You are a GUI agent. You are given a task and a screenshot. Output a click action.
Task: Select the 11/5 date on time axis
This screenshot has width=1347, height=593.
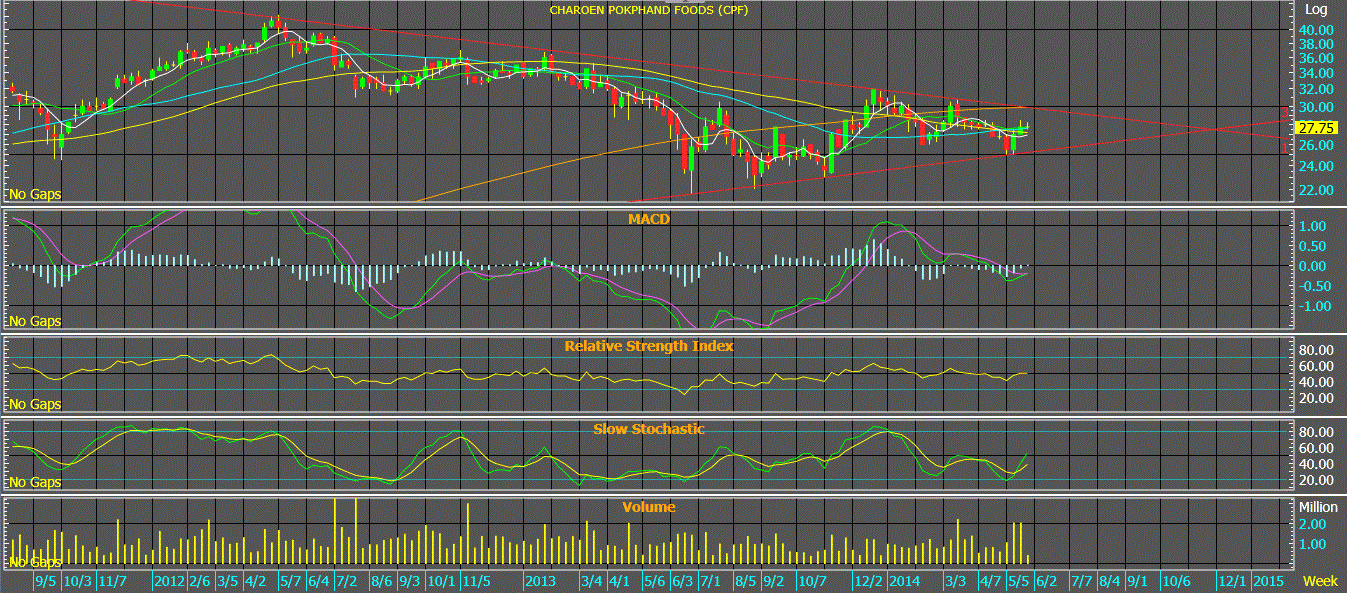tap(476, 581)
